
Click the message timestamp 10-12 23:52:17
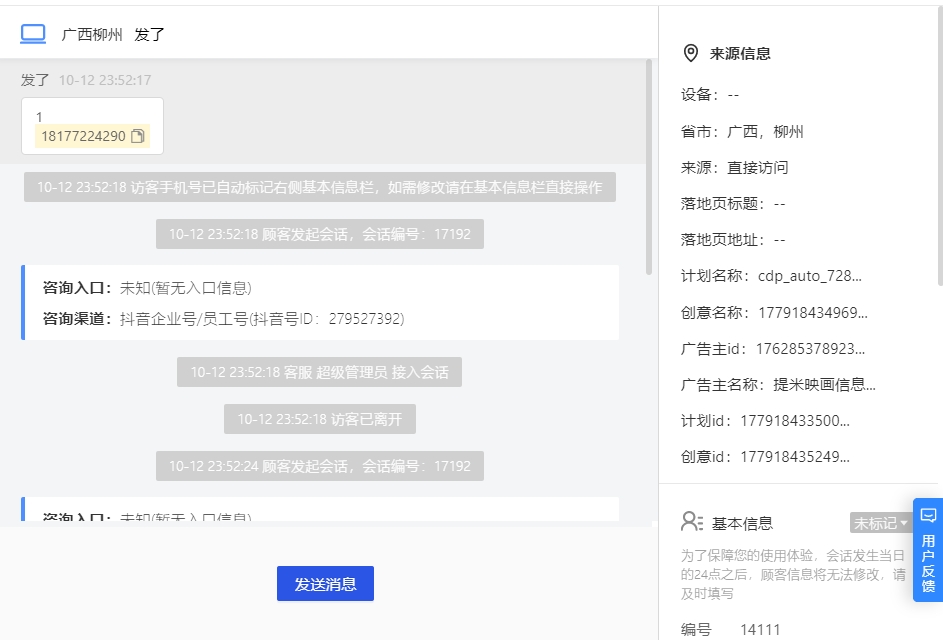click(x=105, y=80)
